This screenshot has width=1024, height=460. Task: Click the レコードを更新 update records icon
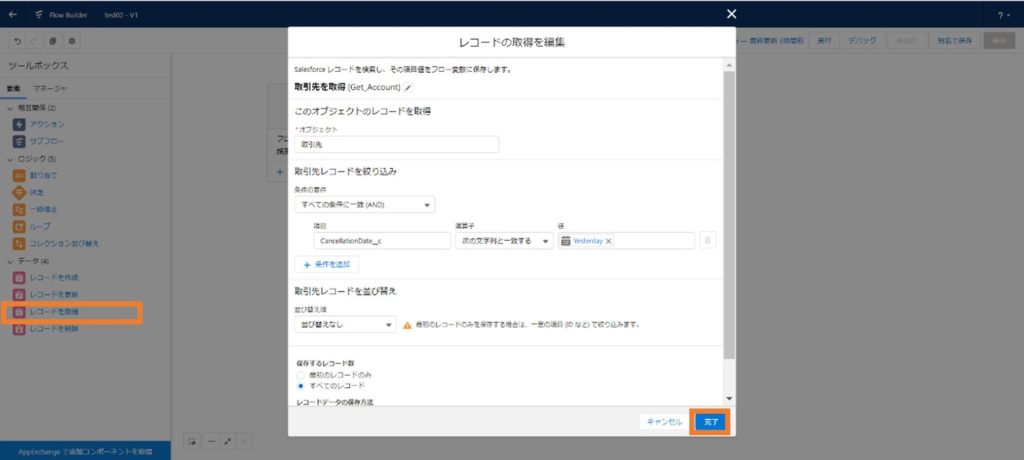(19, 295)
